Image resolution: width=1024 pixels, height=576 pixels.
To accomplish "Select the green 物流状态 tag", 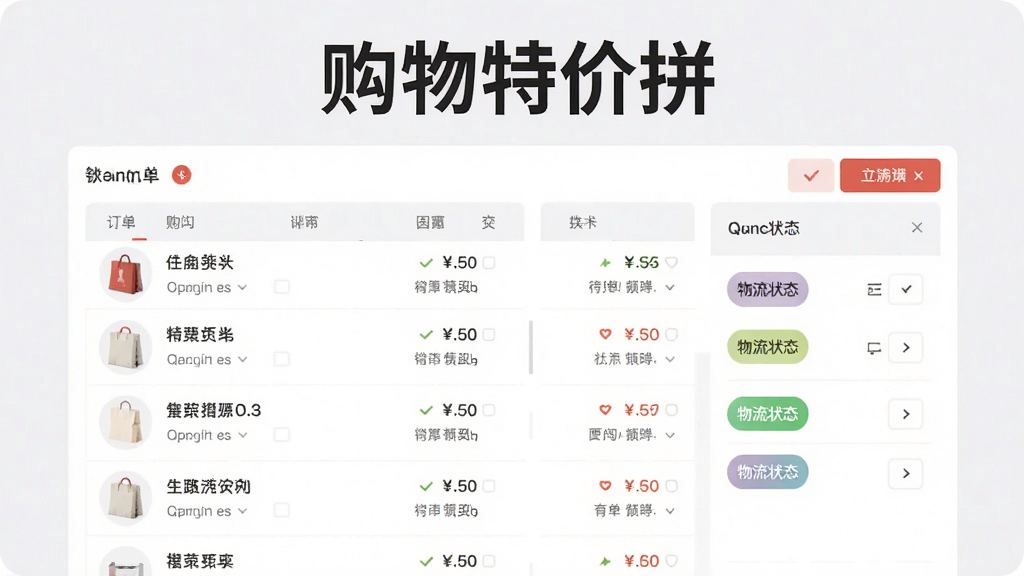I will [767, 413].
